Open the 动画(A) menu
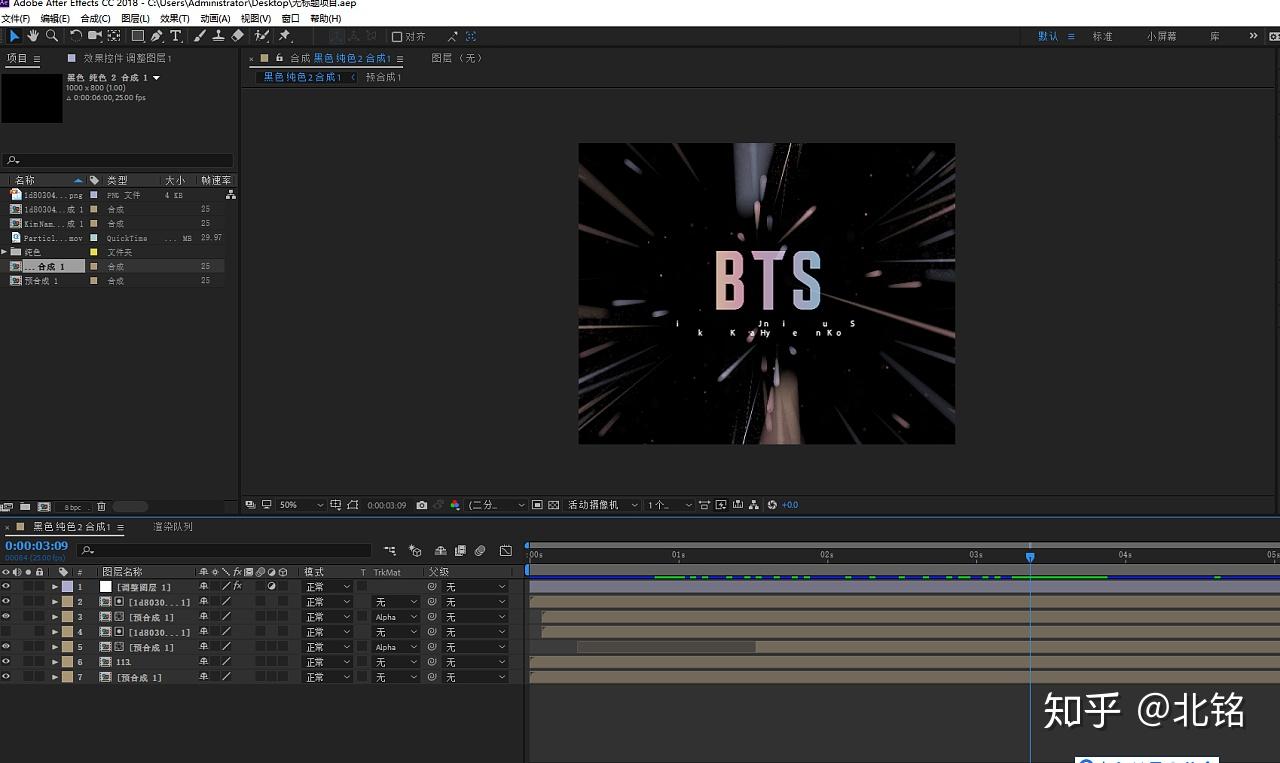 [x=215, y=18]
